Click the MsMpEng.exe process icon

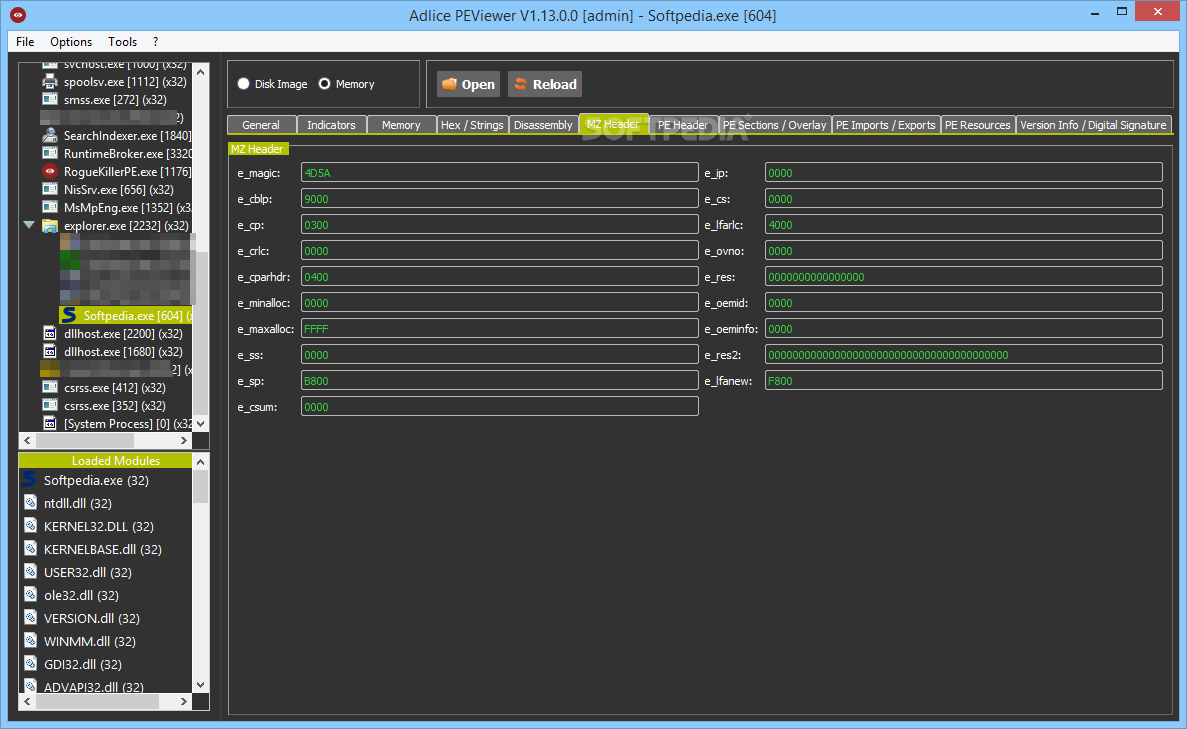[50, 207]
